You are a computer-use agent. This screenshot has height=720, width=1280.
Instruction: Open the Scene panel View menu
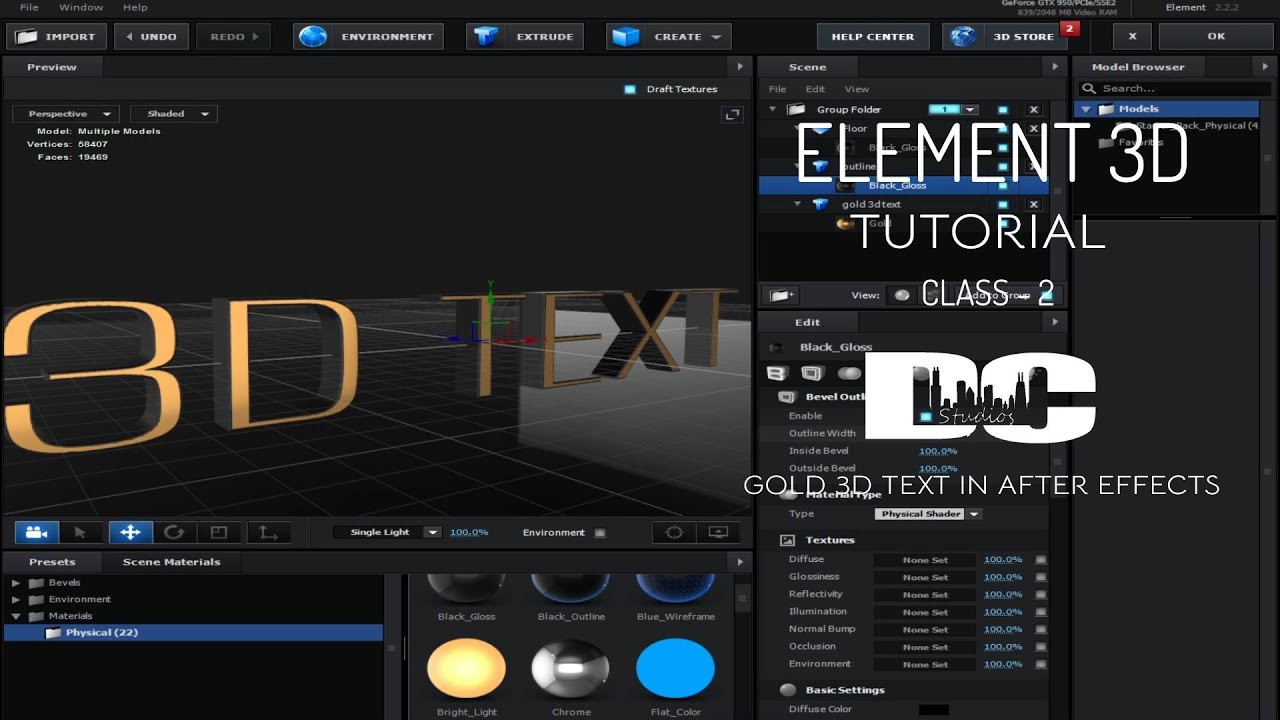point(857,89)
